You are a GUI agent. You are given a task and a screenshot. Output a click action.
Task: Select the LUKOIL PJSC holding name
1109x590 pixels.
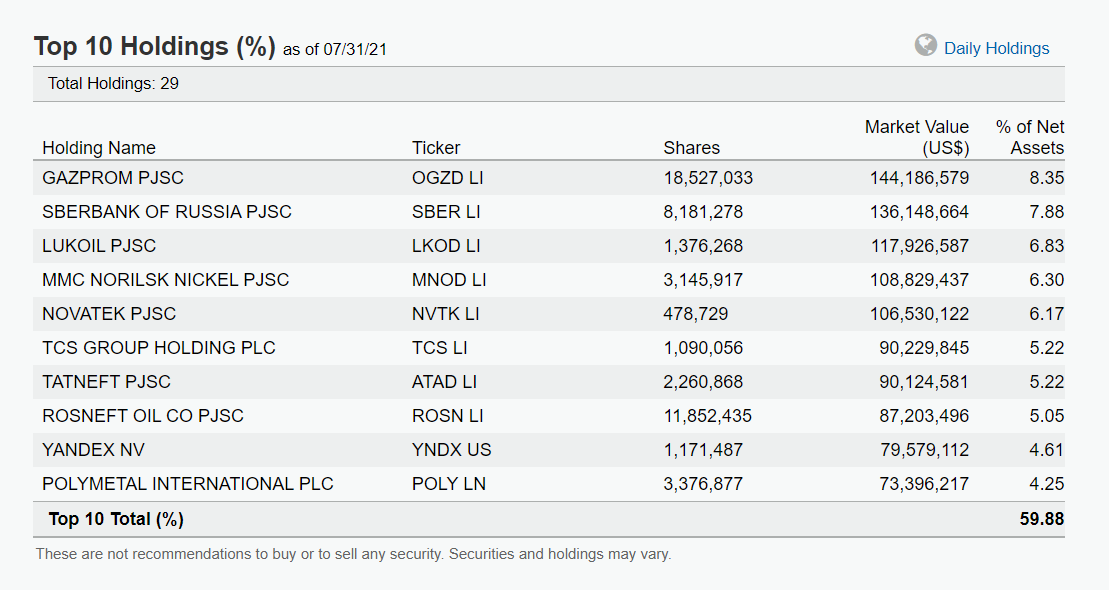(x=99, y=246)
